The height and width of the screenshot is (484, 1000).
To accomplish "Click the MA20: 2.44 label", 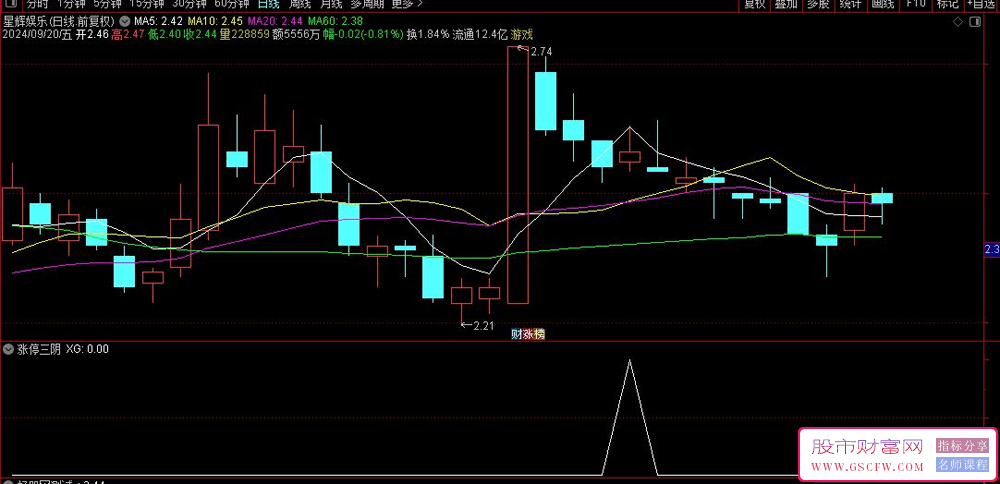I will coord(274,20).
